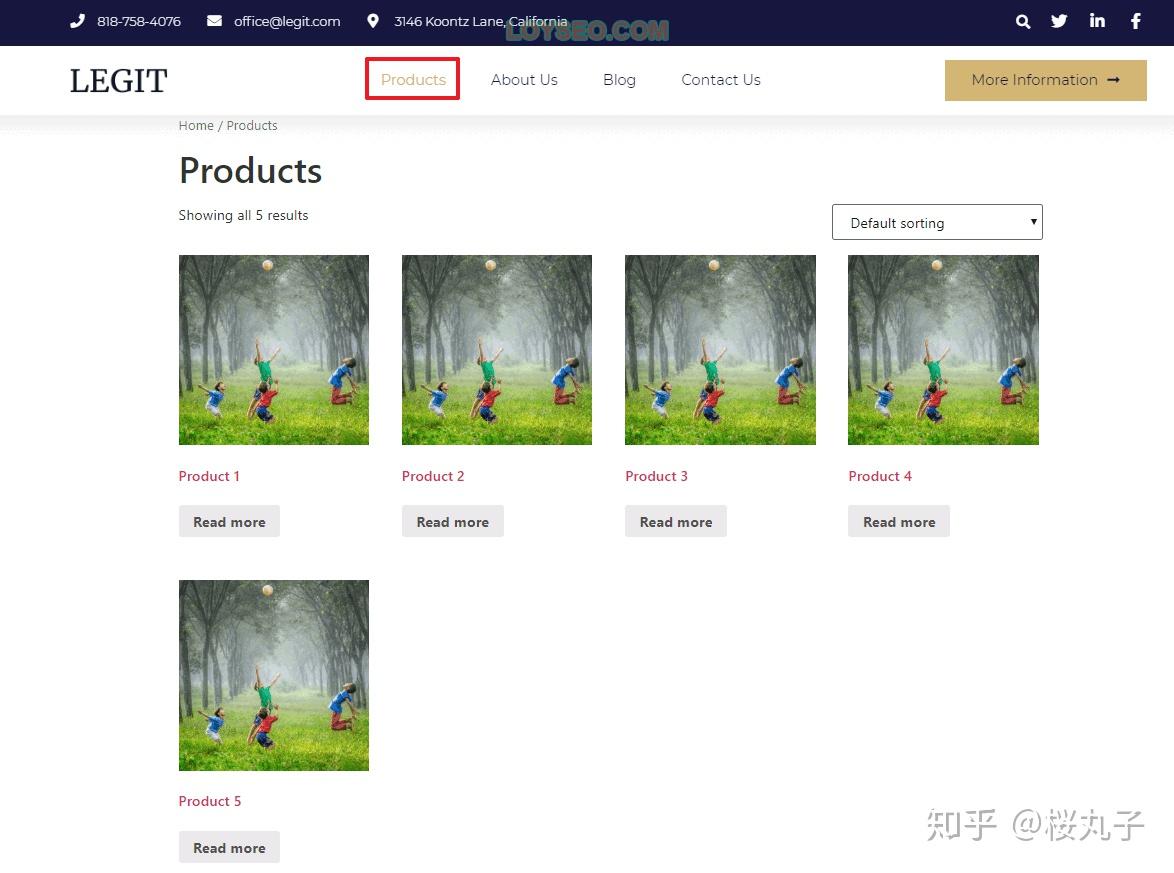The width and height of the screenshot is (1174, 873).
Task: Open the LinkedIn social icon
Action: click(1097, 21)
